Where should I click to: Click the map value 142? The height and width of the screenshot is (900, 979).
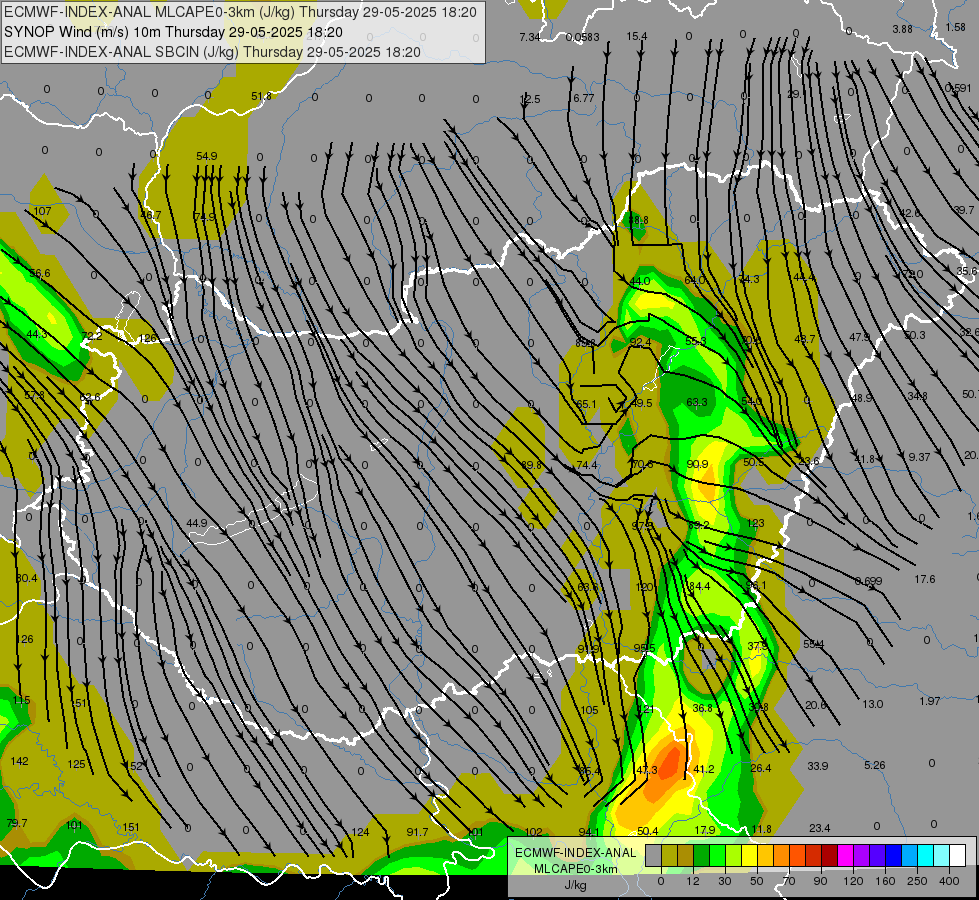point(20,761)
